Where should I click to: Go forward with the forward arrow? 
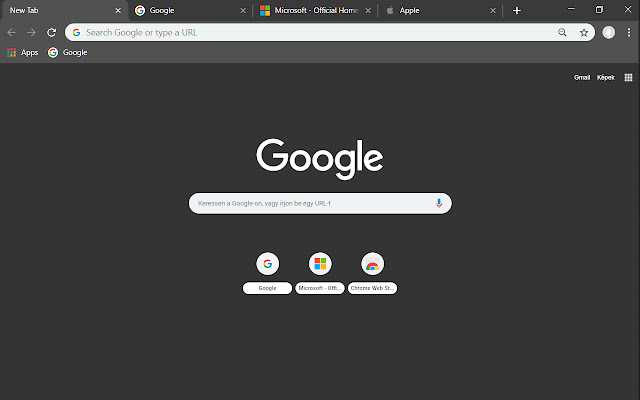click(31, 32)
